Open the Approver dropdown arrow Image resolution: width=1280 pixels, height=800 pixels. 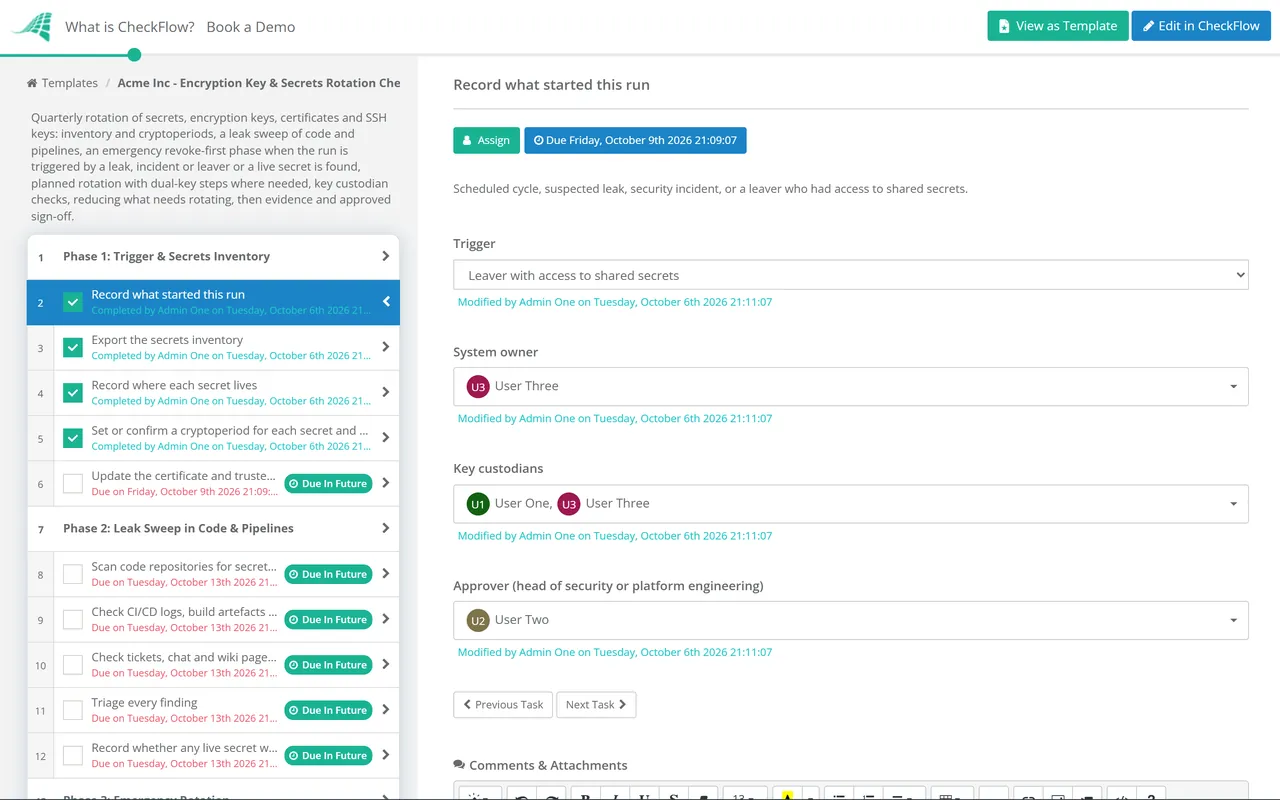(x=1233, y=620)
